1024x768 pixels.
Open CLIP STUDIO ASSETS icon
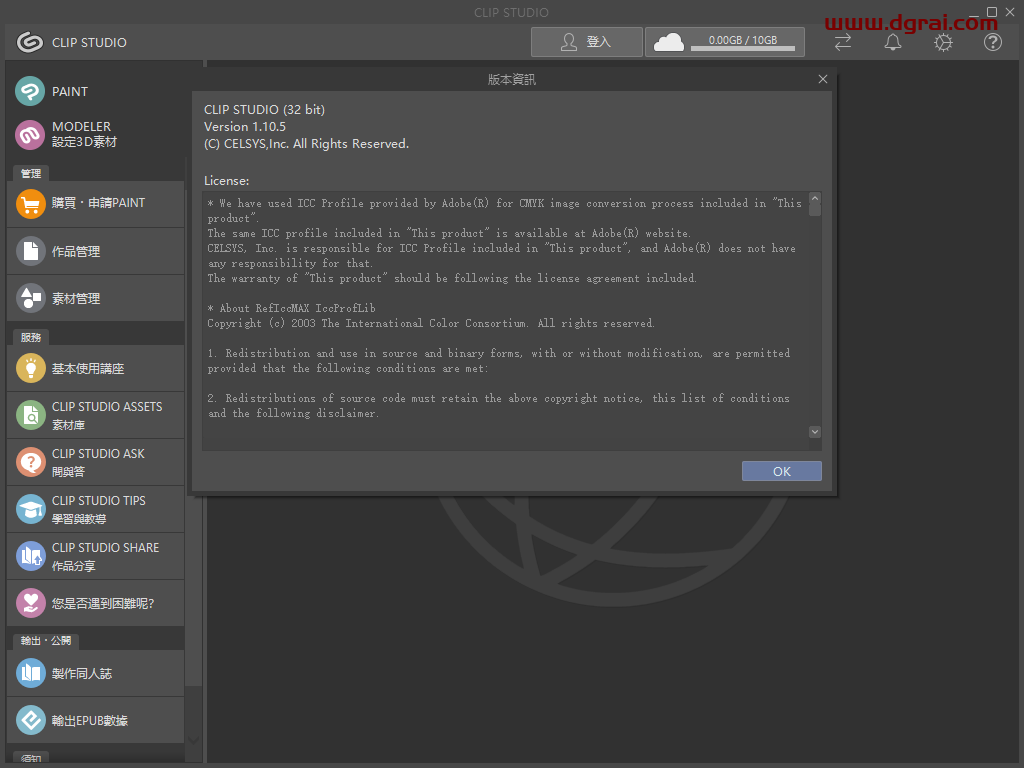click(30, 415)
